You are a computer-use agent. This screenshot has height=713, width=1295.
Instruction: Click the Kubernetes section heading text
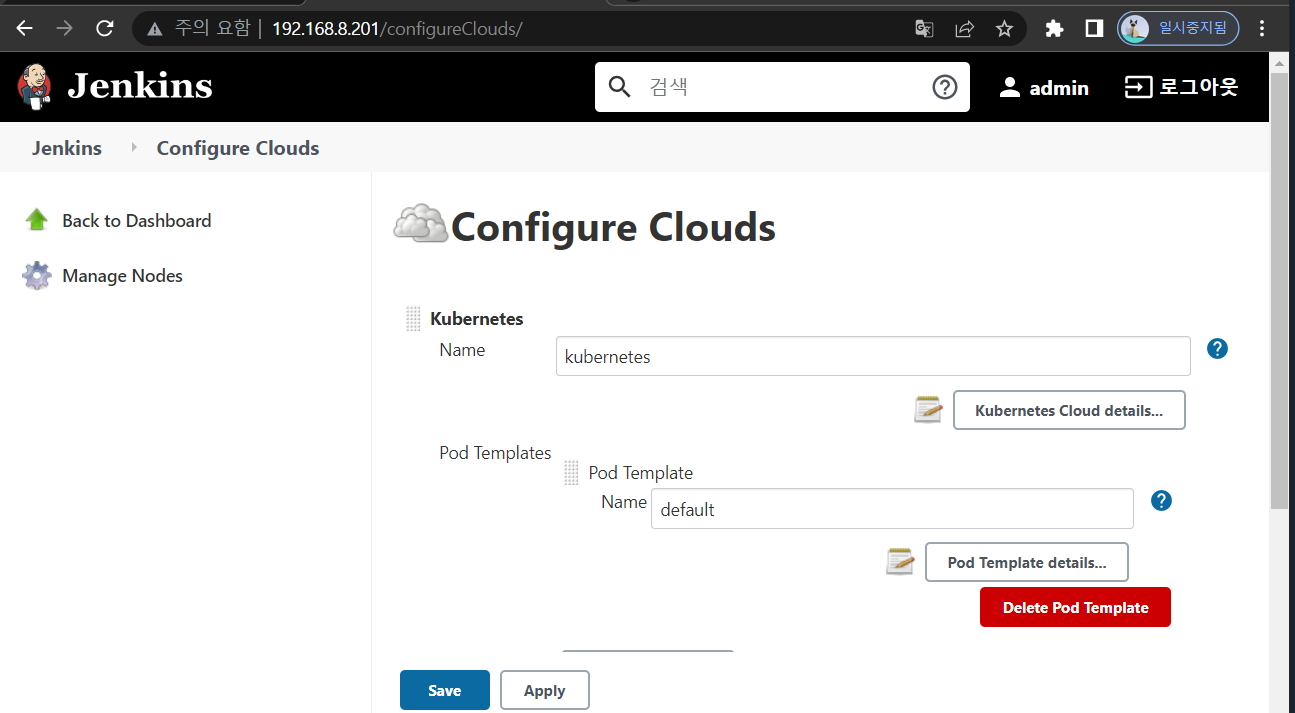click(x=477, y=319)
